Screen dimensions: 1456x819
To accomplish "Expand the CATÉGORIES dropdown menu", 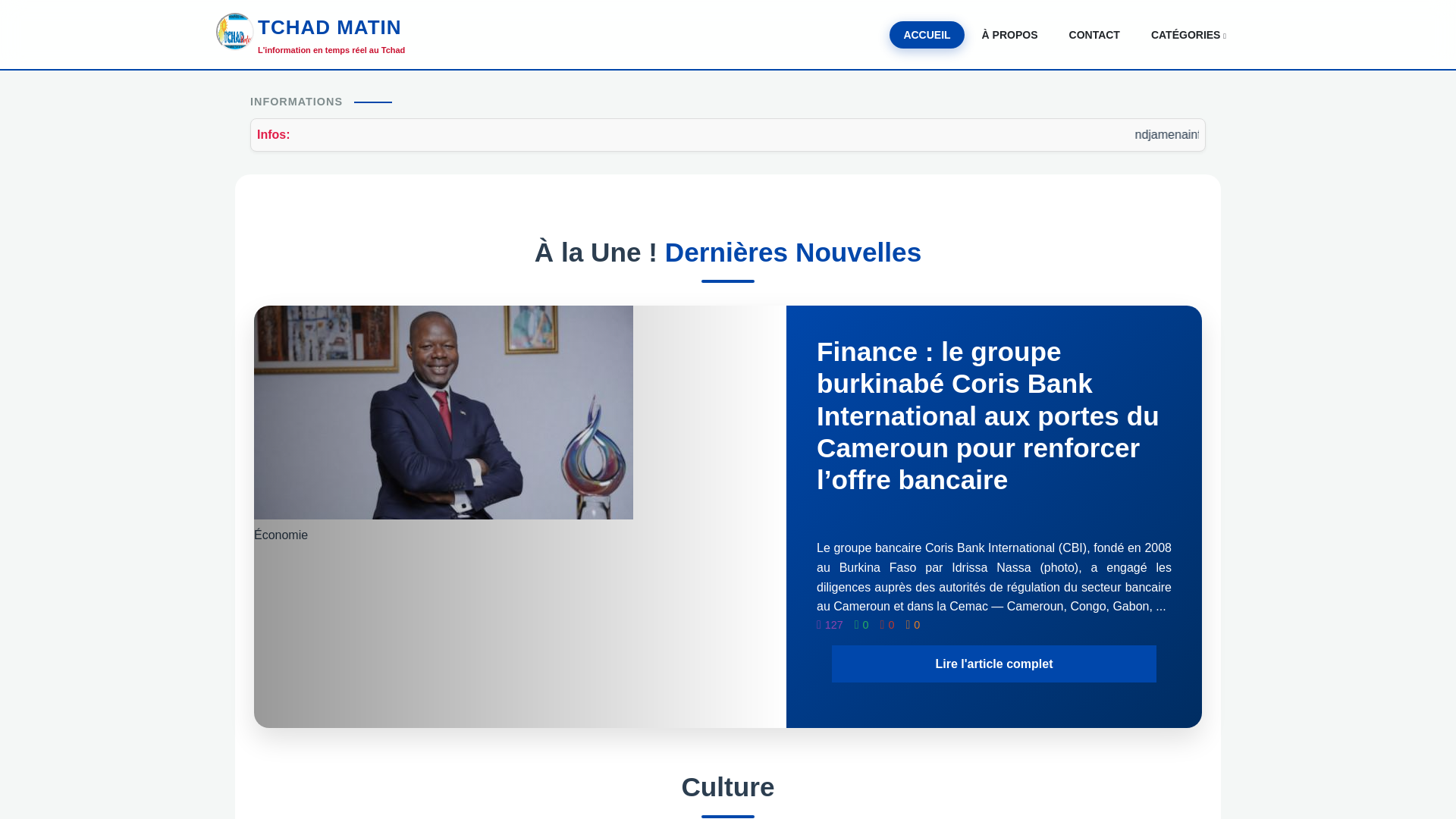I will coord(1188,35).
